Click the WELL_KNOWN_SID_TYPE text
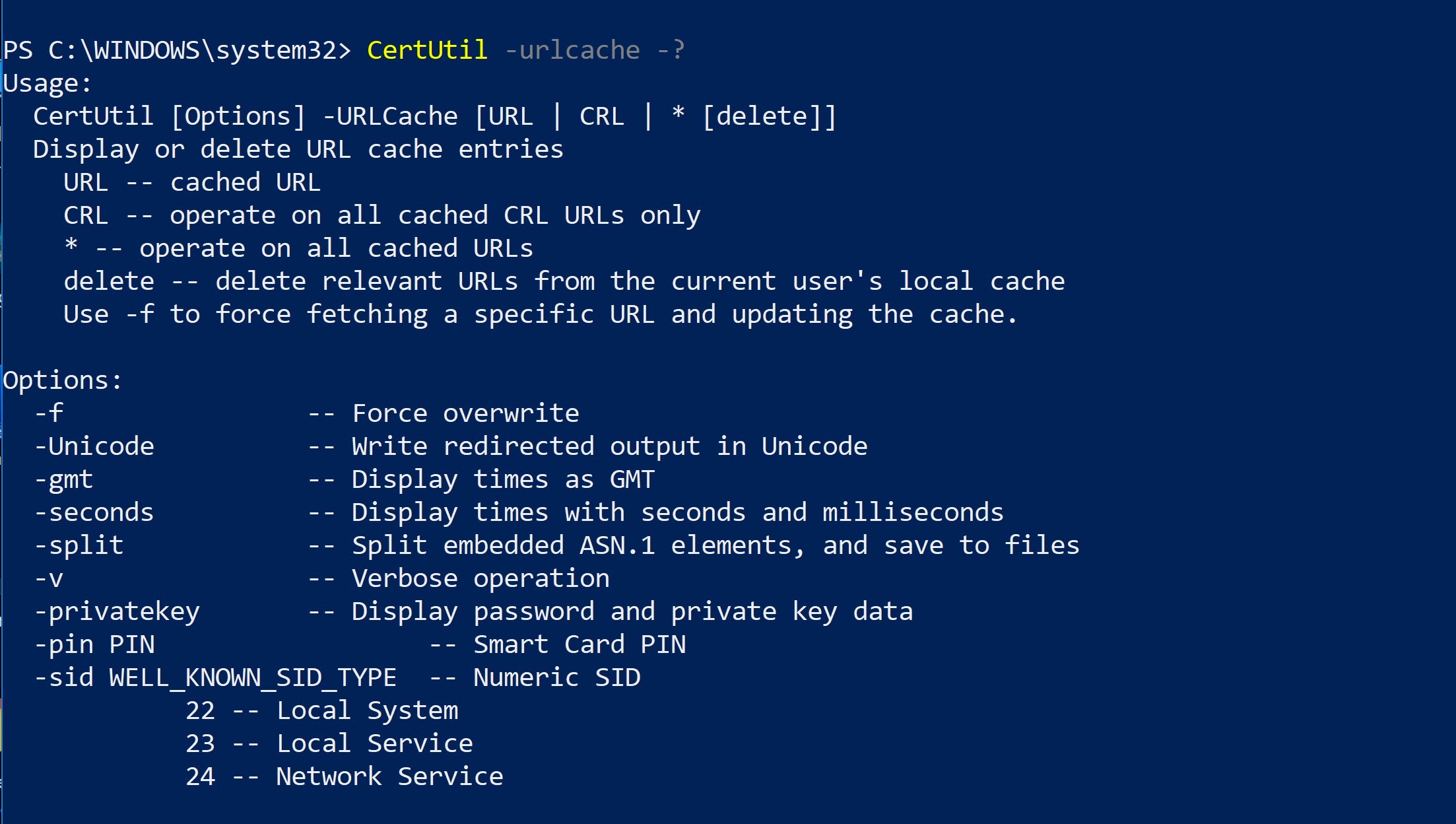The height and width of the screenshot is (824, 1456). pos(253,678)
